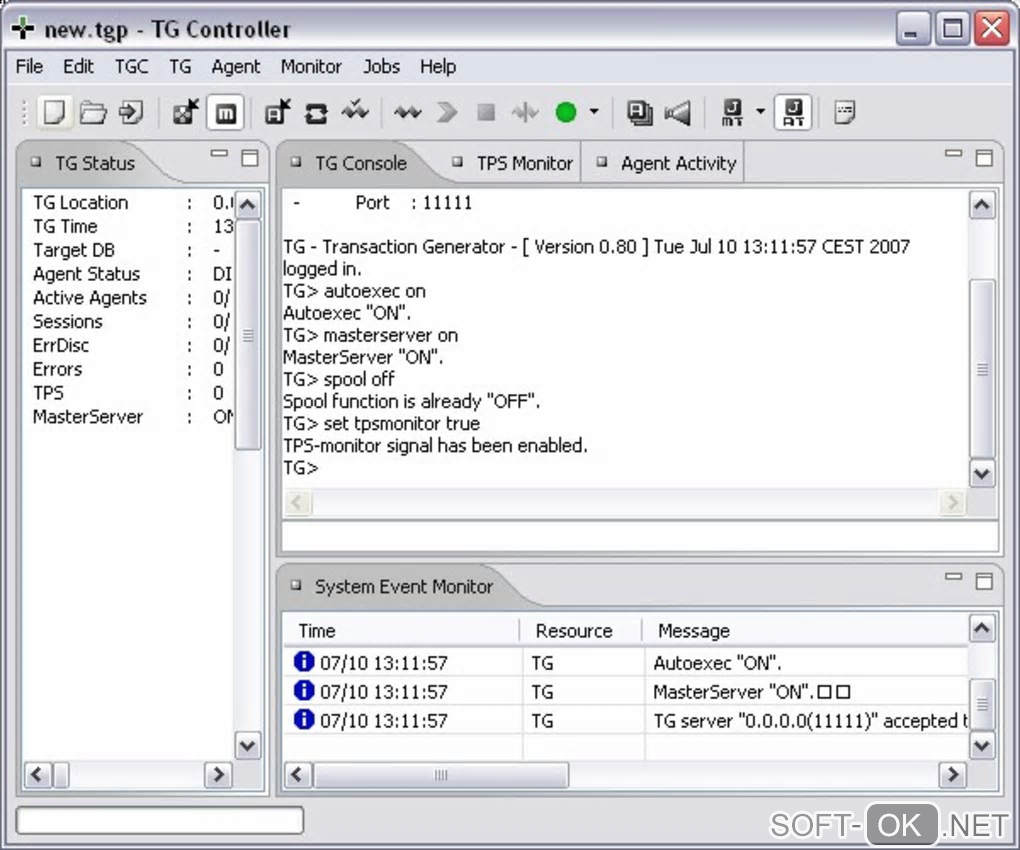Select the MasterServer "ON". event row
The width and height of the screenshot is (1020, 850).
[626, 691]
